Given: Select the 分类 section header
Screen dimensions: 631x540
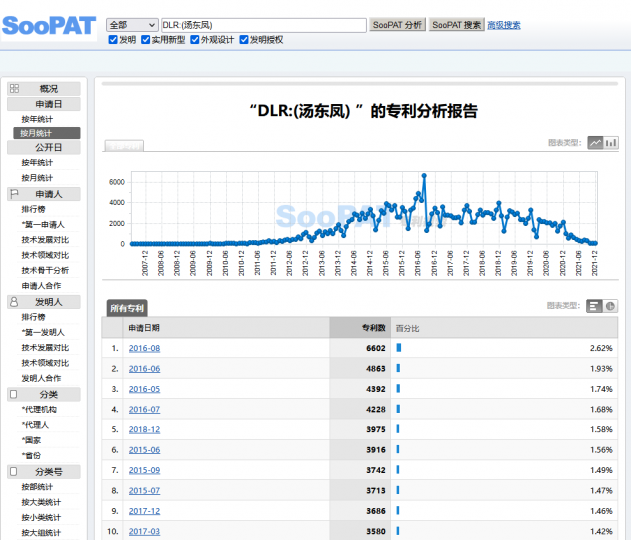Looking at the screenshot, I should 44,394.
